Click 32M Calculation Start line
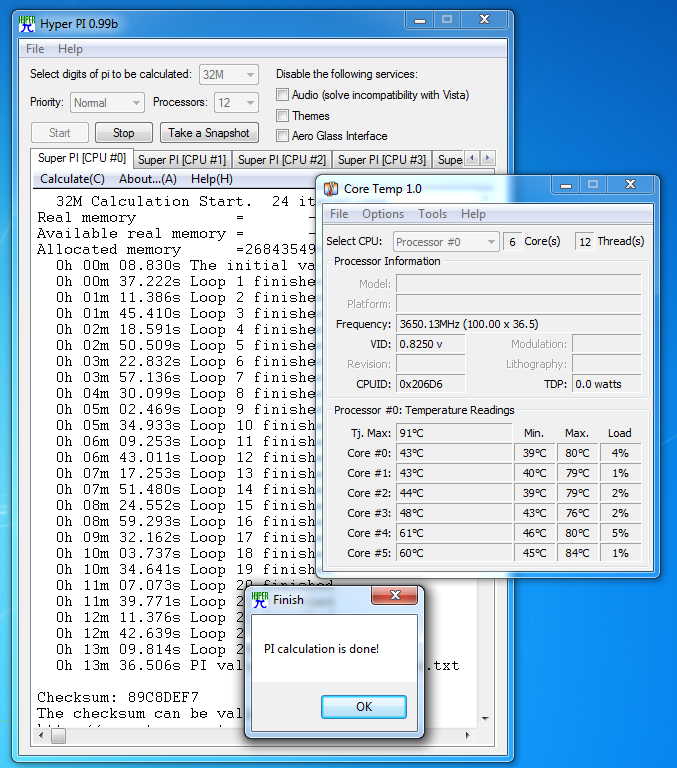Image resolution: width=677 pixels, height=768 pixels. click(186, 201)
